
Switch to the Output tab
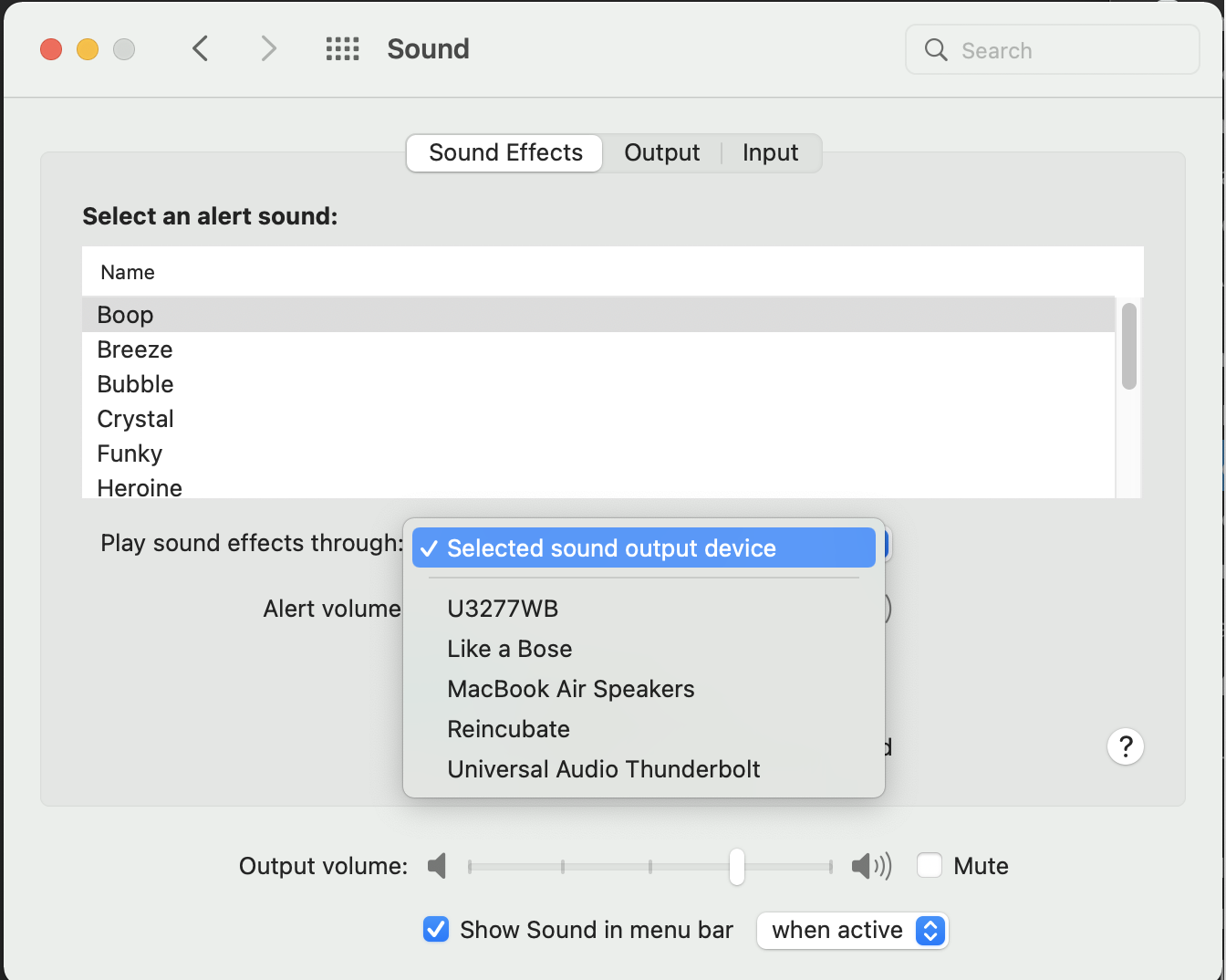coord(662,152)
